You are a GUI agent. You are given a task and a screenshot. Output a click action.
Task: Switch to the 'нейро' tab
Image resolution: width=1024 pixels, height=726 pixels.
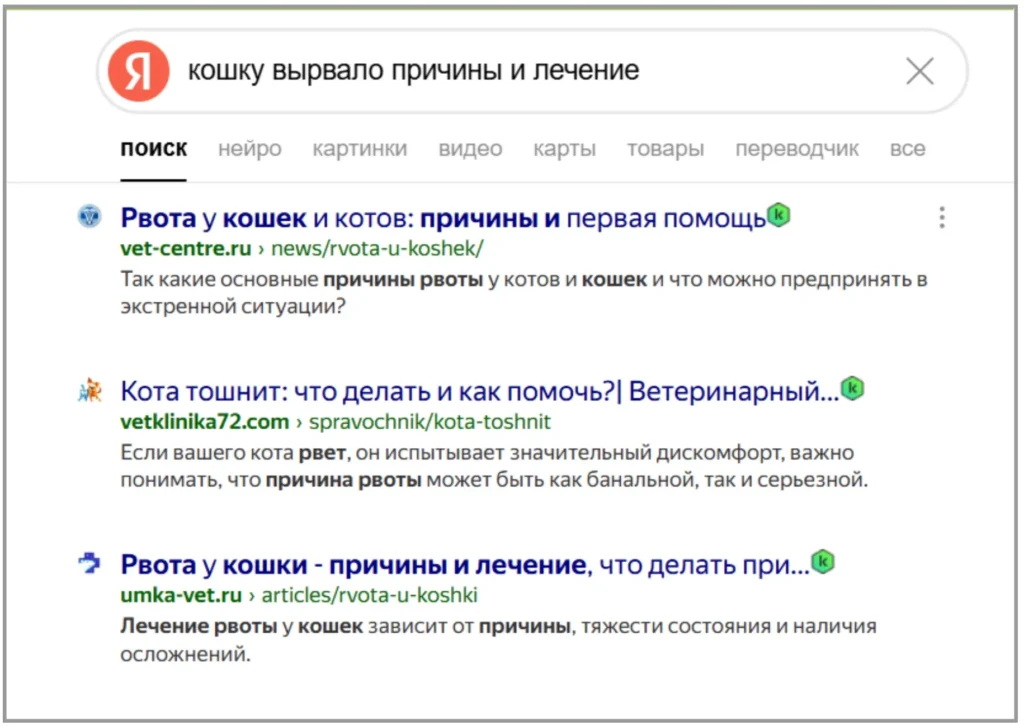point(249,149)
